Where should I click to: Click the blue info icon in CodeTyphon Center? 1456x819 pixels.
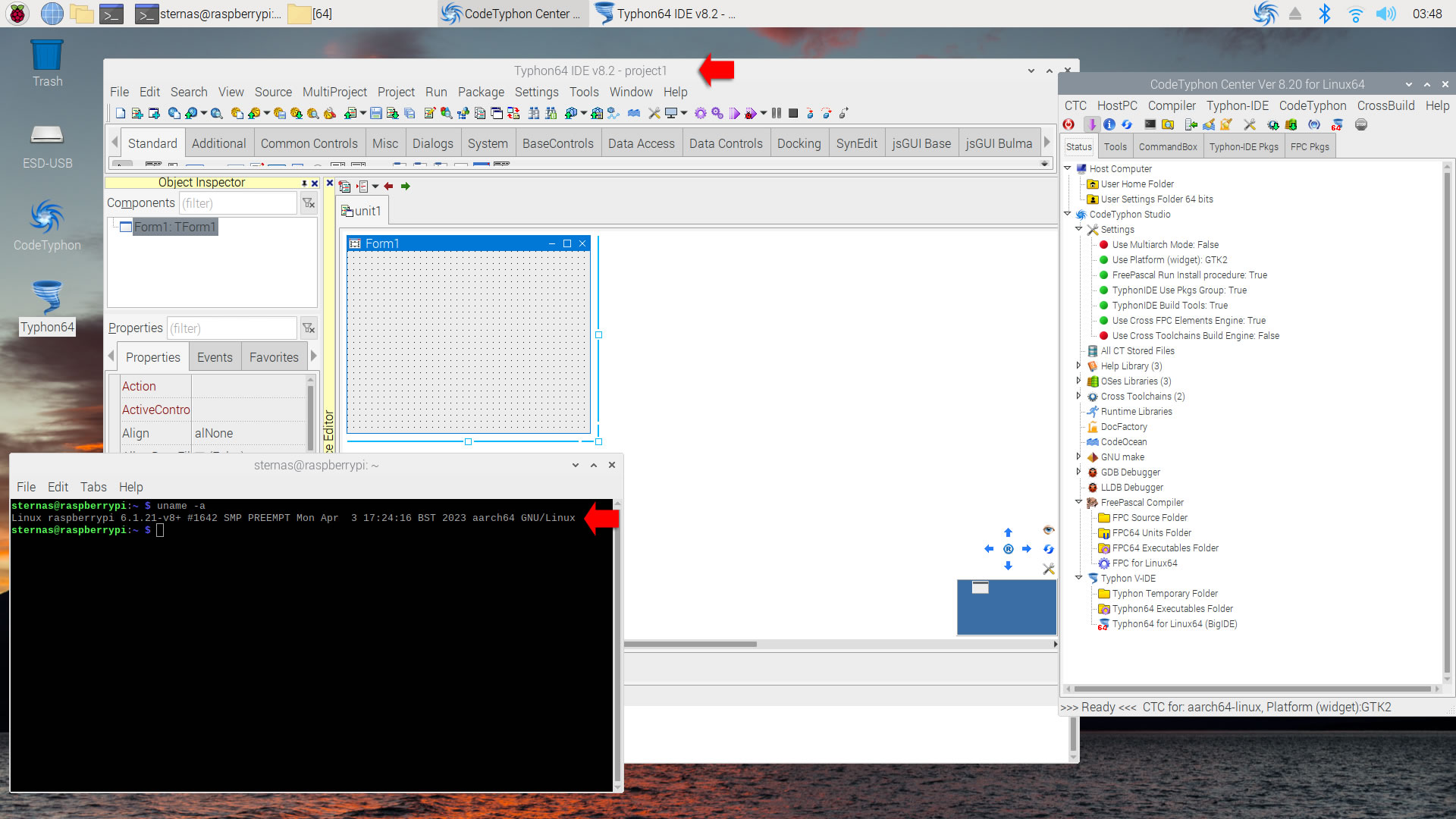(x=1109, y=124)
